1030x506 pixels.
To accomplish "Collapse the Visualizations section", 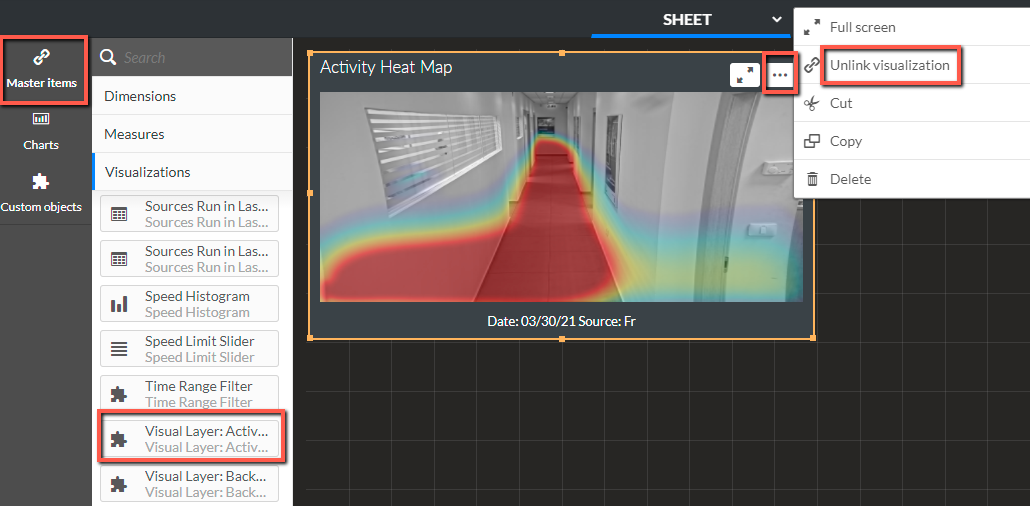I will 192,172.
